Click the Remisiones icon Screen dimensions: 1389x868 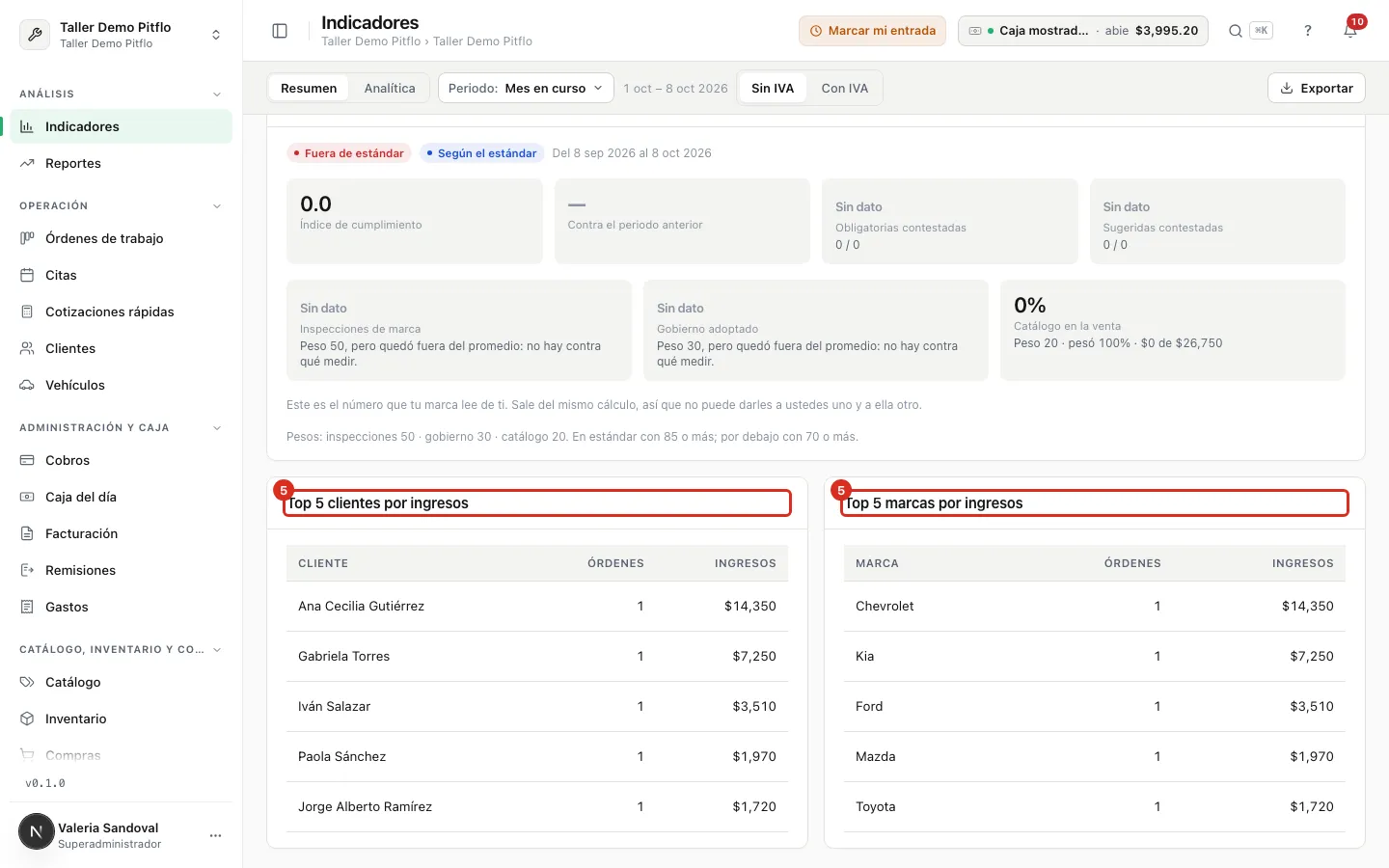click(27, 570)
